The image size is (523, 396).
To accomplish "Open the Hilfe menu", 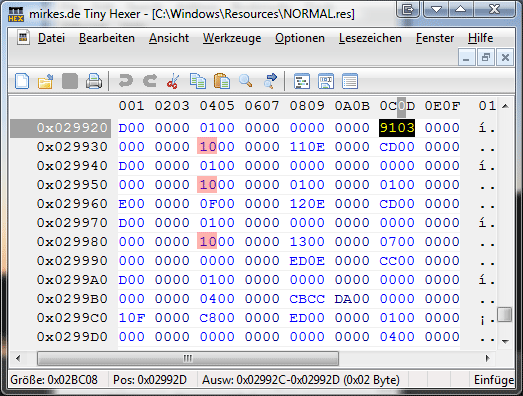I will click(480, 38).
